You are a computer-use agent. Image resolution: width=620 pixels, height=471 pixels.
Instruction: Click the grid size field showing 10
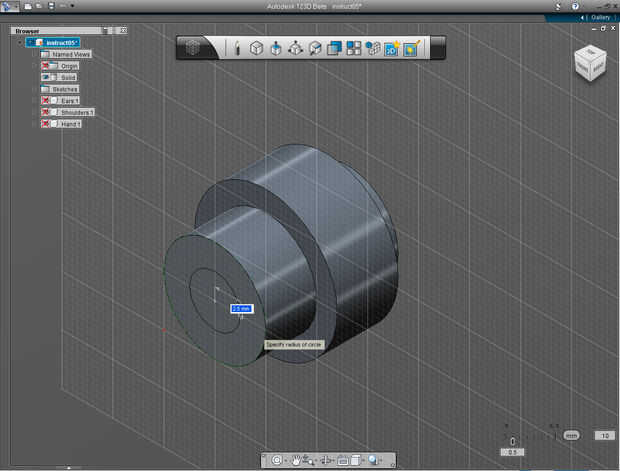(605, 435)
